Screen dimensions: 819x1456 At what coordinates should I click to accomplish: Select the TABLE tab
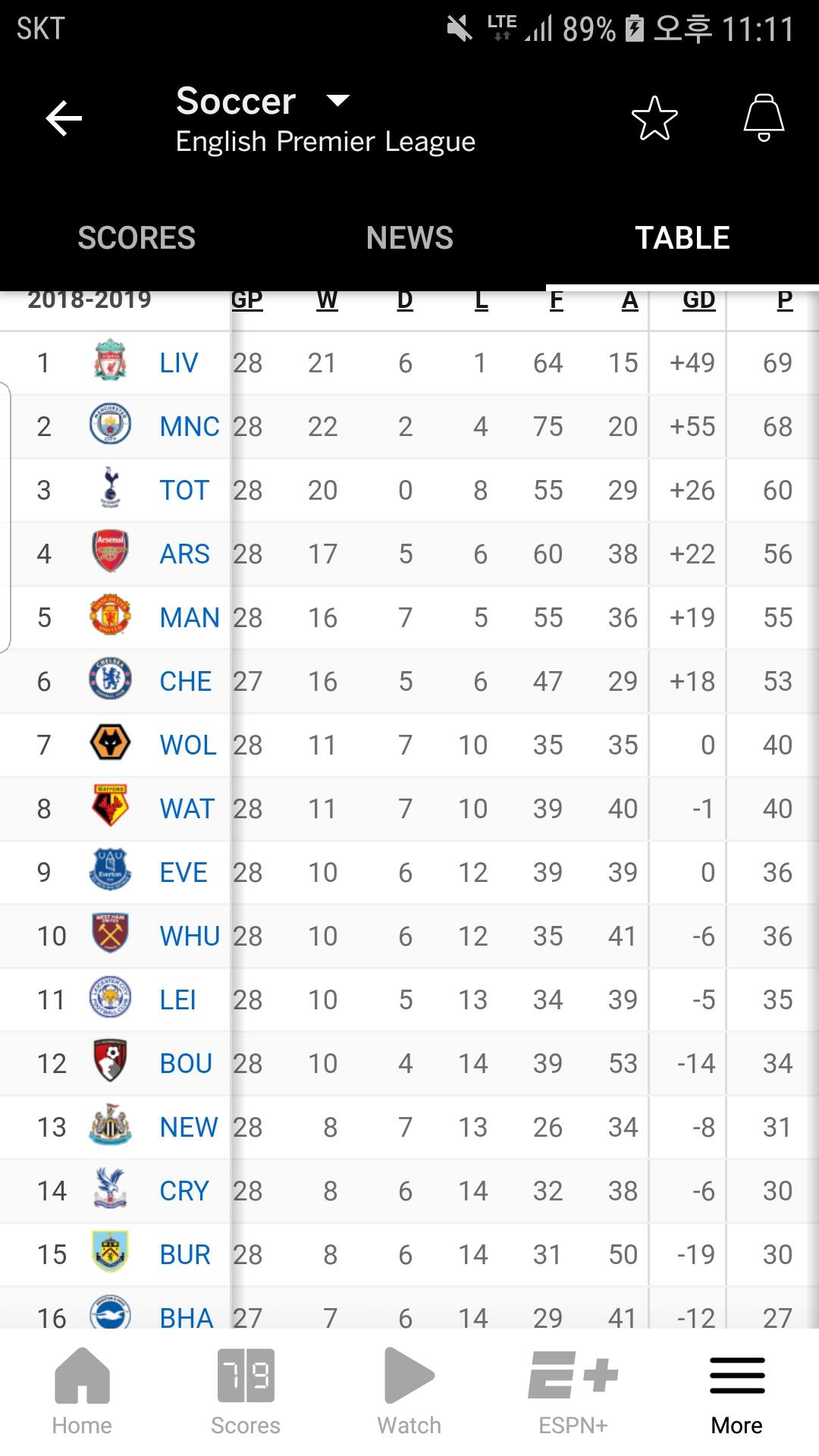coord(682,238)
